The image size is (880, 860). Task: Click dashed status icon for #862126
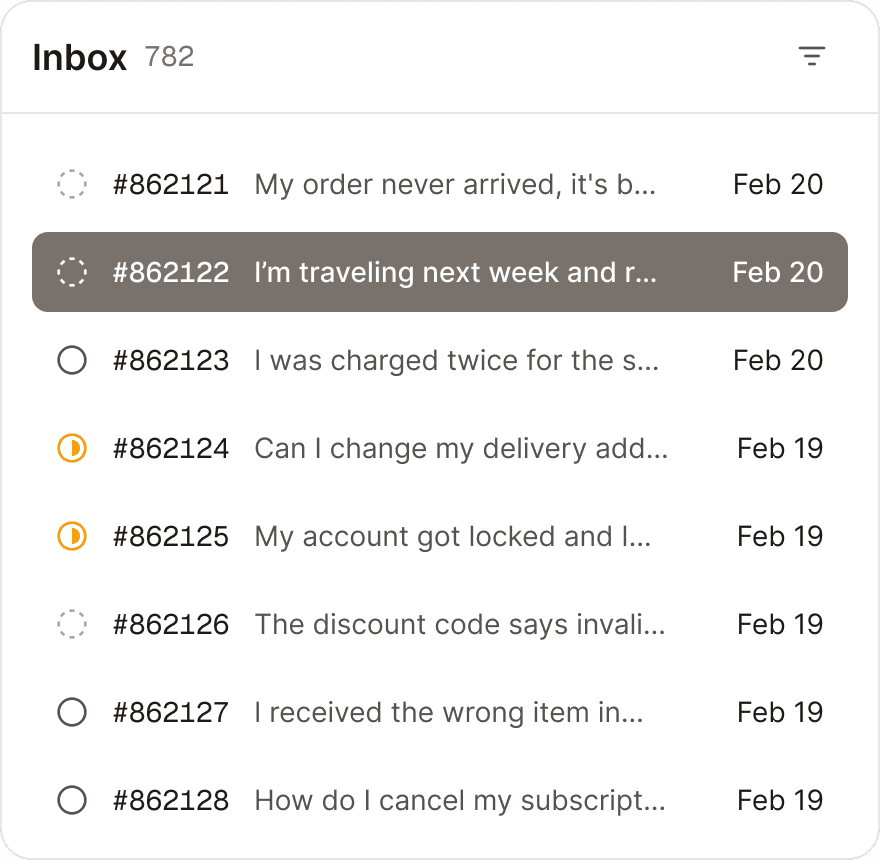point(72,624)
